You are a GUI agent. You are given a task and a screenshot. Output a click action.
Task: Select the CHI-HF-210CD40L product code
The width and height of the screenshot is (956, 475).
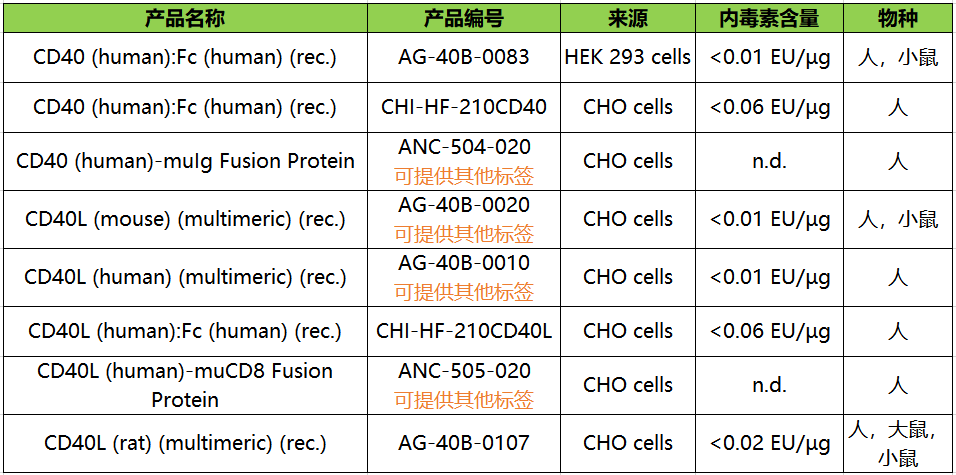pos(463,331)
